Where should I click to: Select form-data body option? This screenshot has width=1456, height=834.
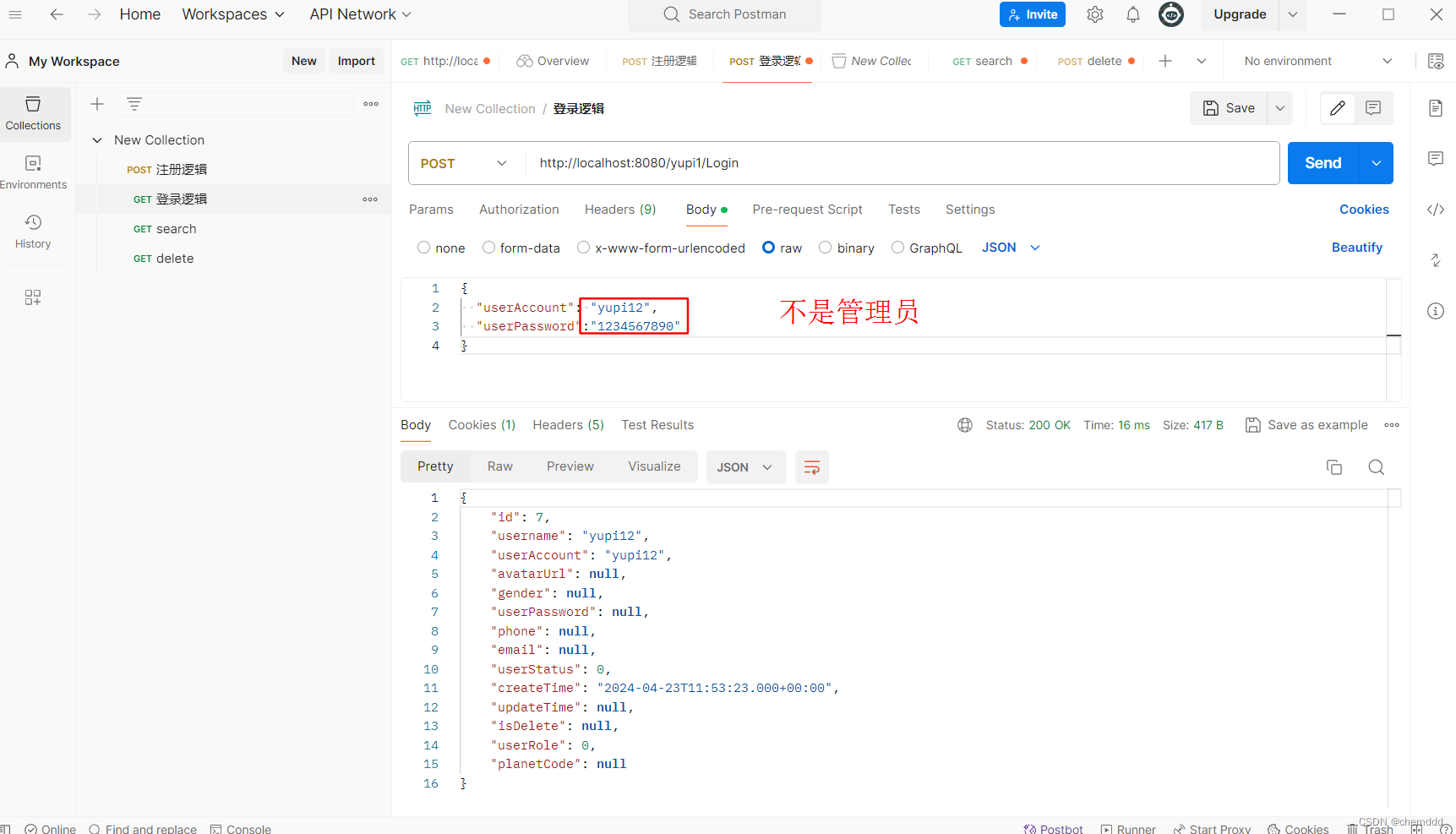(488, 248)
